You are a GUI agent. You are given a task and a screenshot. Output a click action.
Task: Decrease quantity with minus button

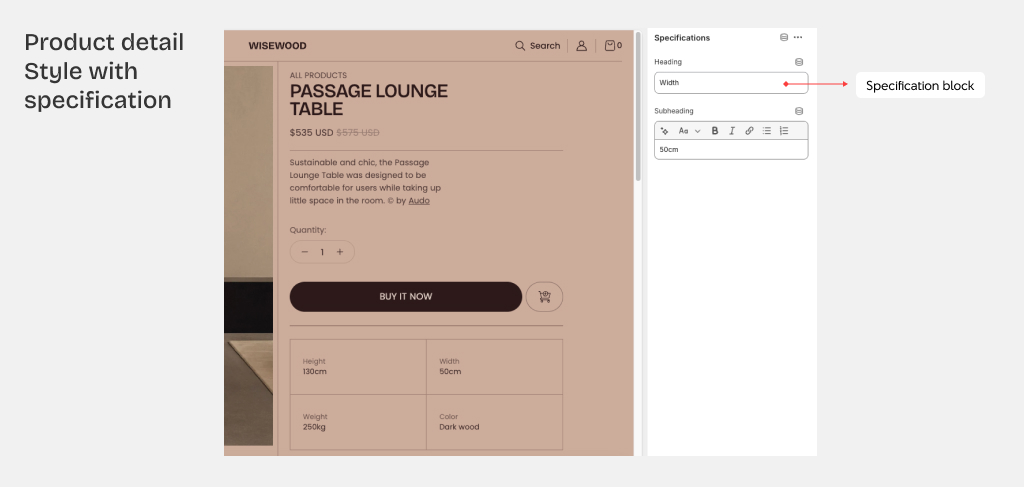click(304, 252)
